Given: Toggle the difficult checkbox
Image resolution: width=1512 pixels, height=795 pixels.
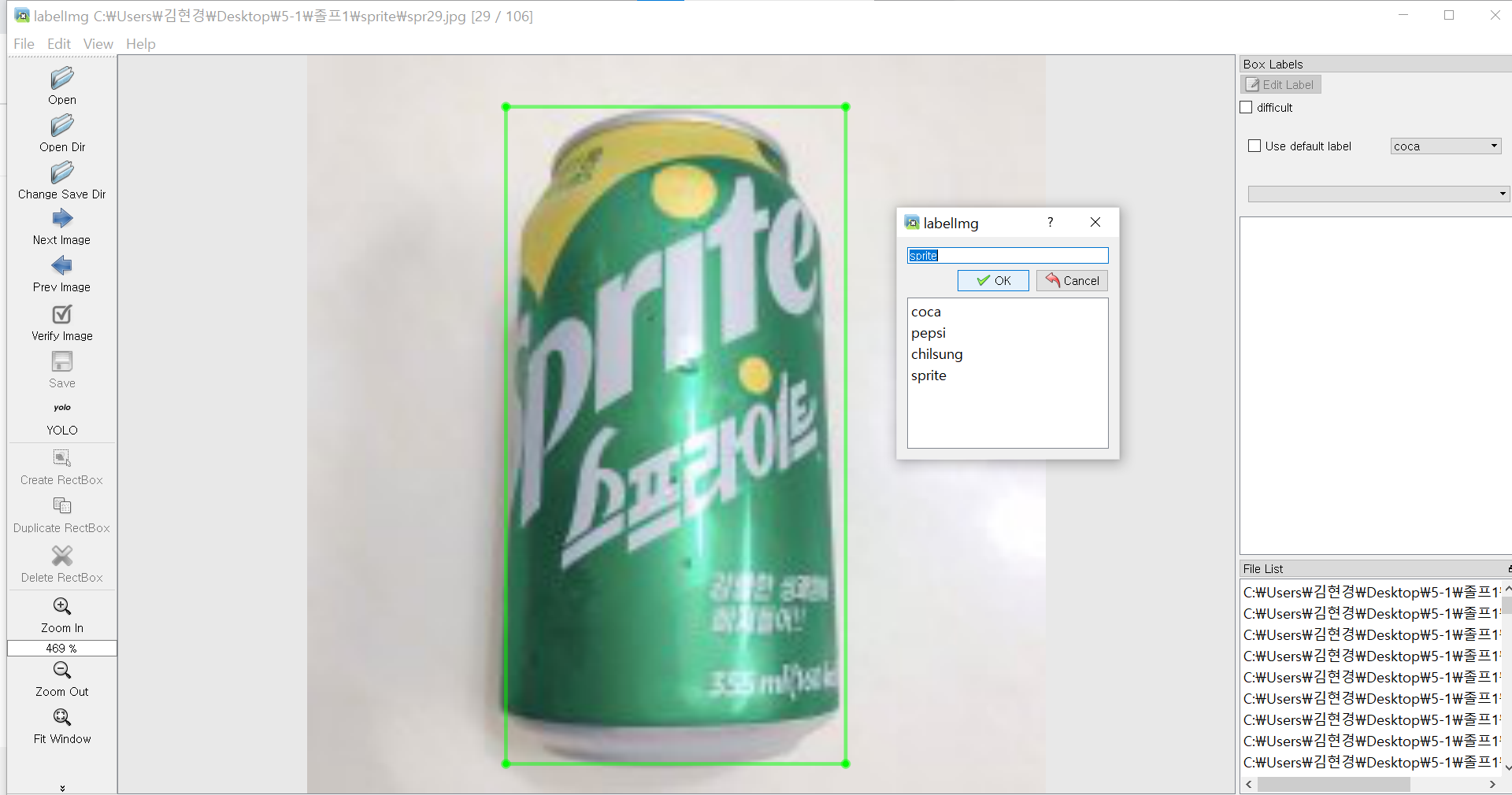Looking at the screenshot, I should 1246,107.
